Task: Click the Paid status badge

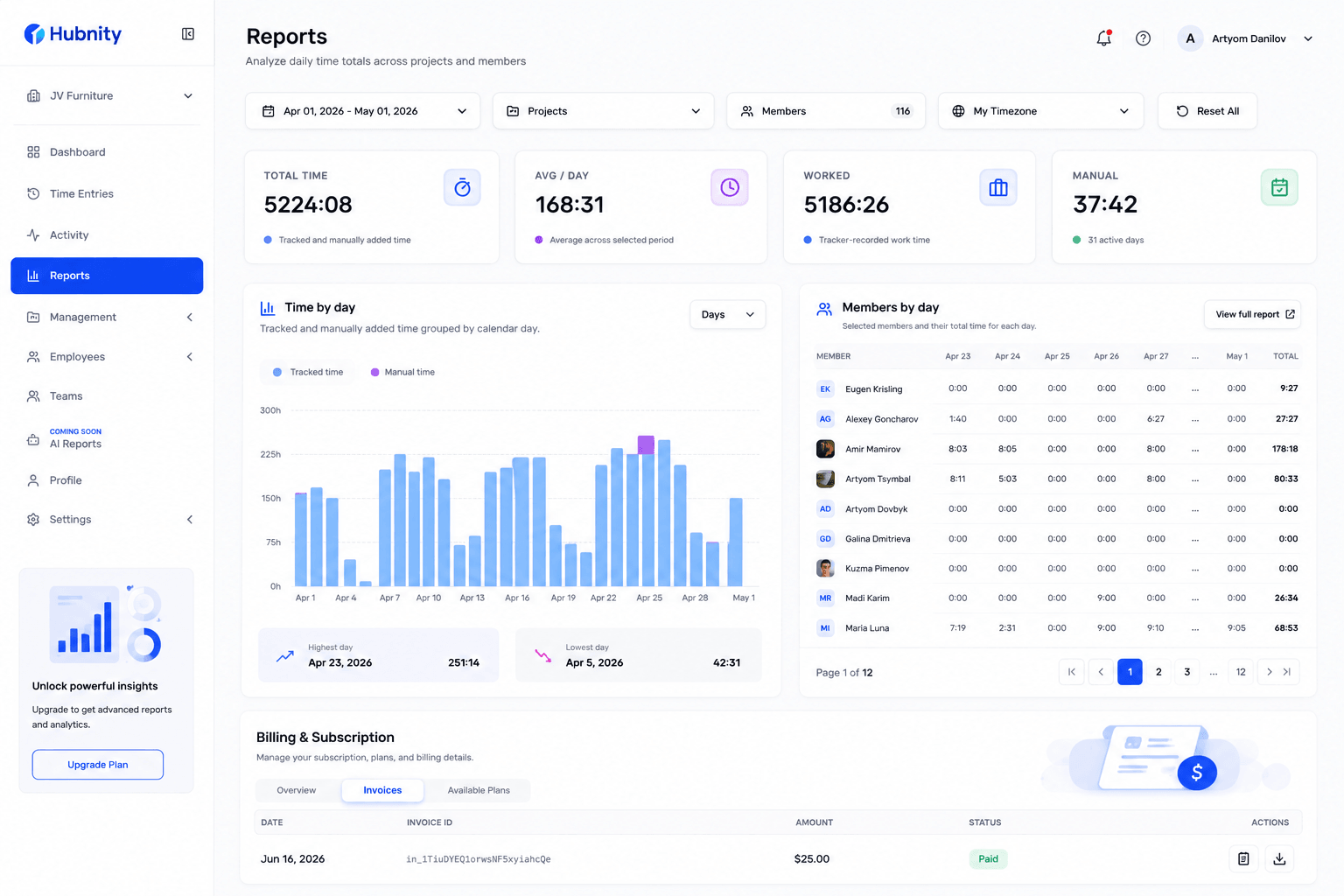Action: pos(988,859)
